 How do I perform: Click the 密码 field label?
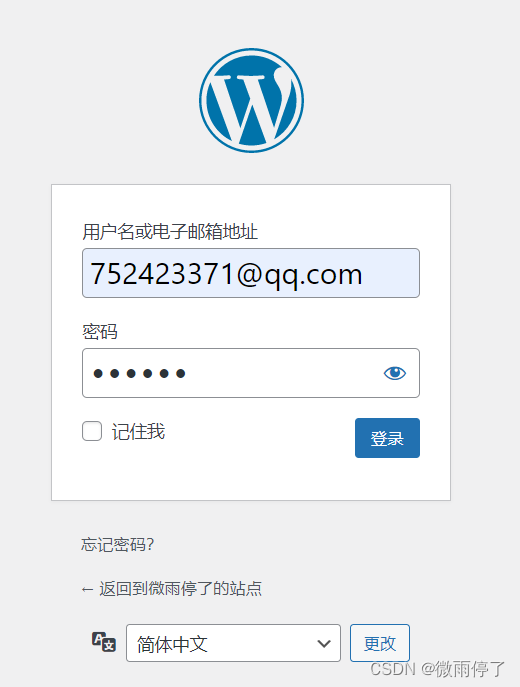pos(100,332)
